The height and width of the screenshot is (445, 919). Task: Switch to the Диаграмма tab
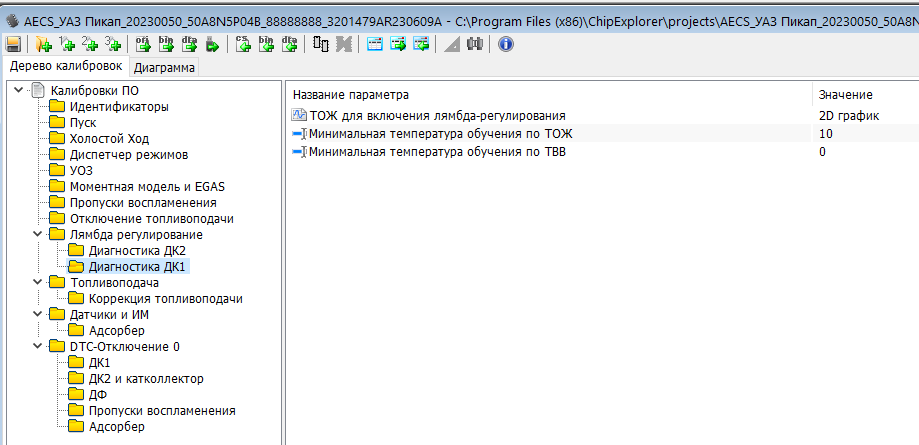(164, 68)
